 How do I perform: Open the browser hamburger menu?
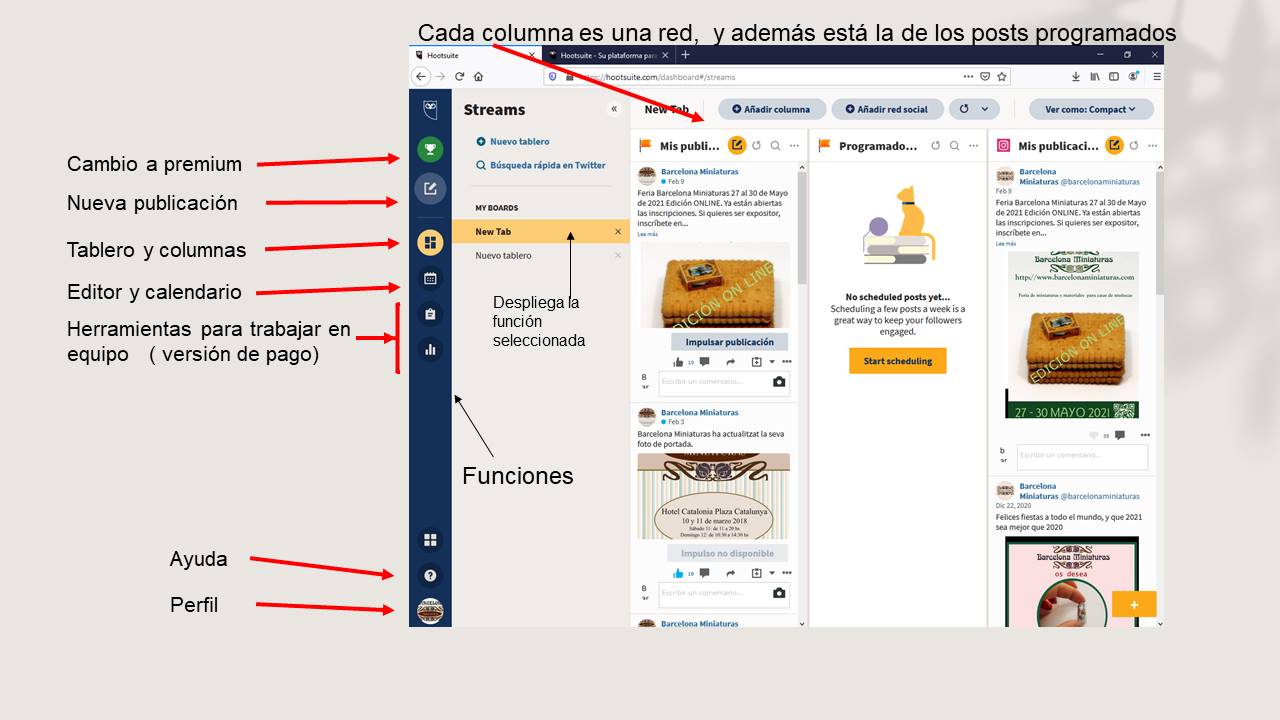(x=1157, y=76)
